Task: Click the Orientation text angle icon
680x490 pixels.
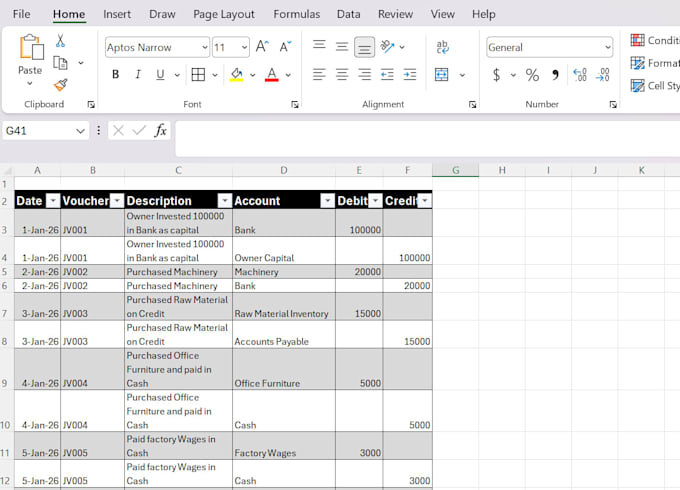Action: (387, 46)
